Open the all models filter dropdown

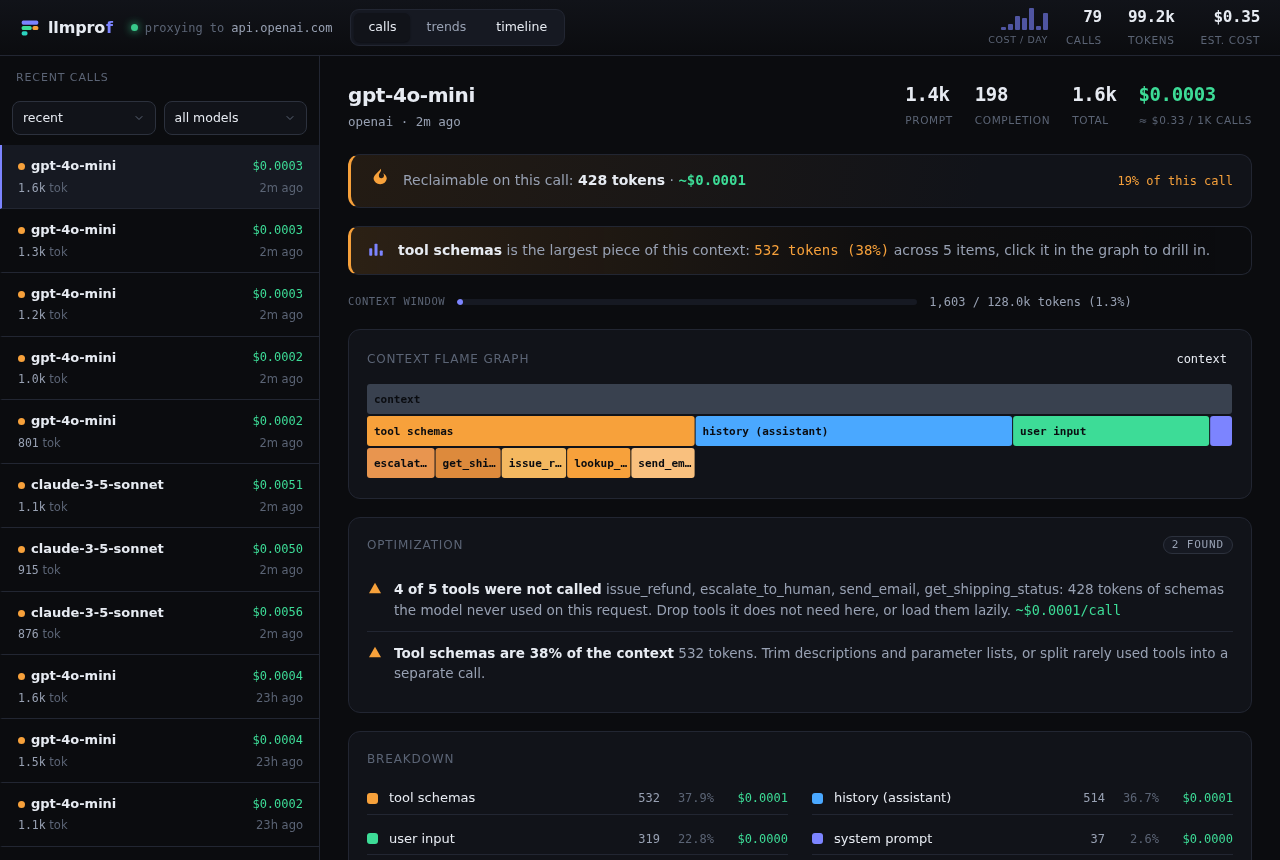click(x=235, y=118)
